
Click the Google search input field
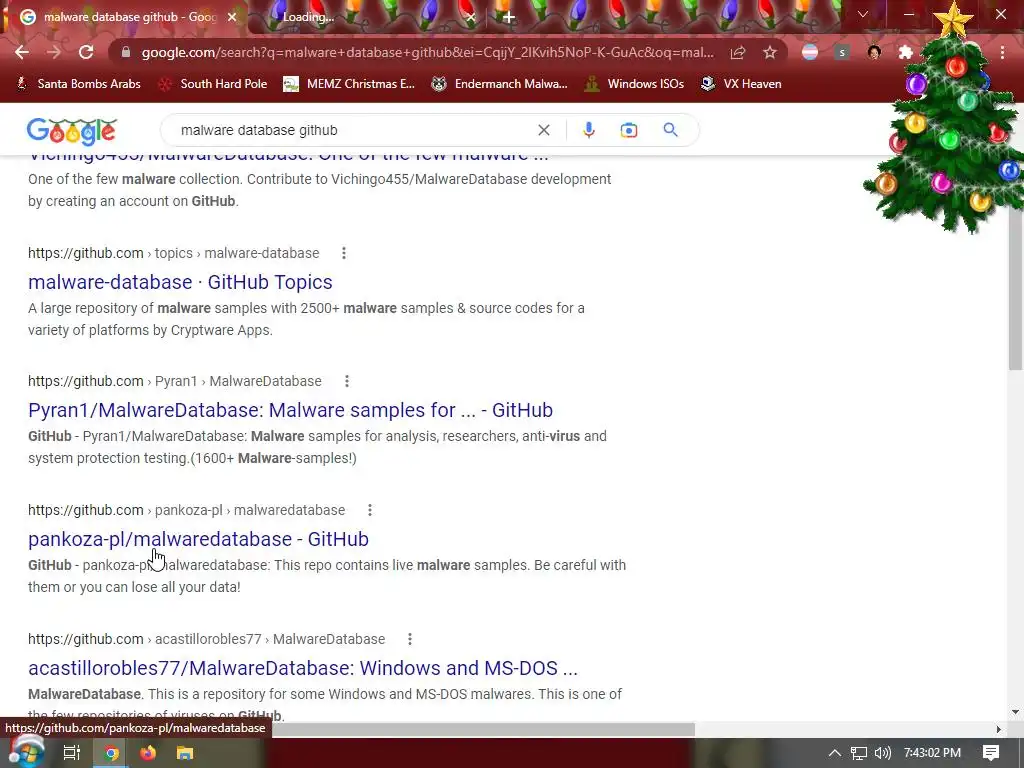pos(353,130)
